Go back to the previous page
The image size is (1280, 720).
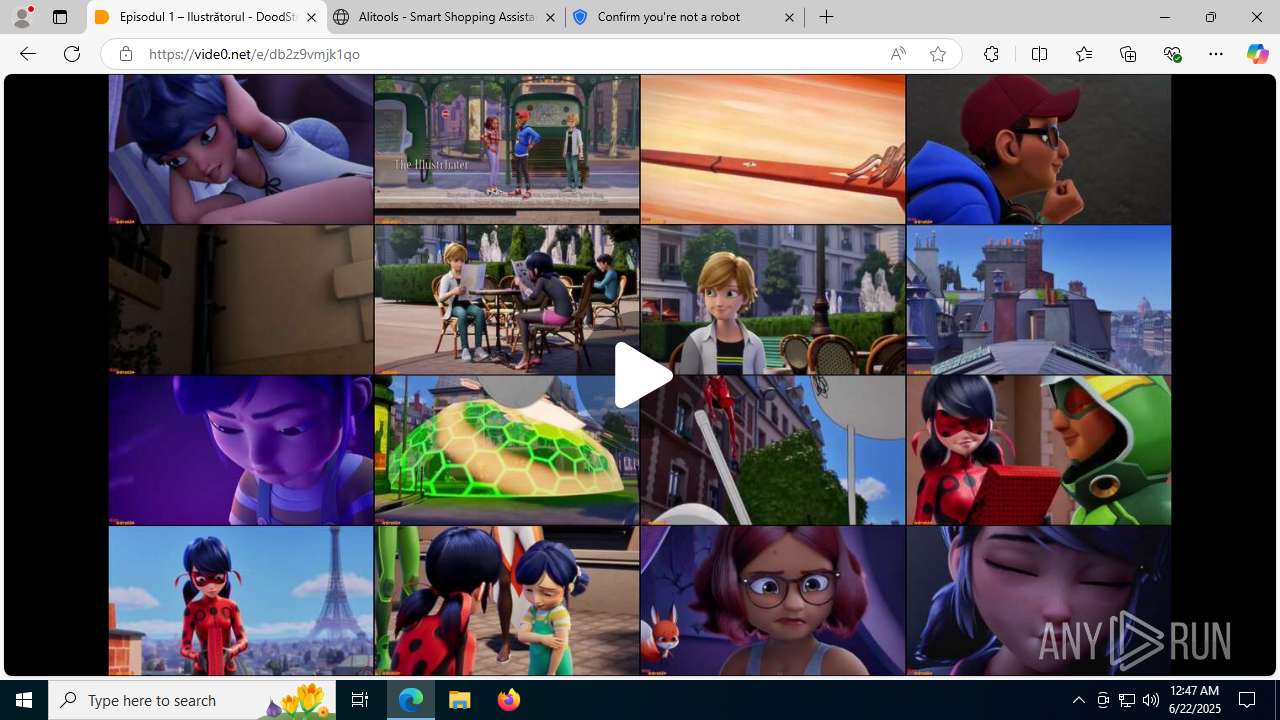click(28, 54)
